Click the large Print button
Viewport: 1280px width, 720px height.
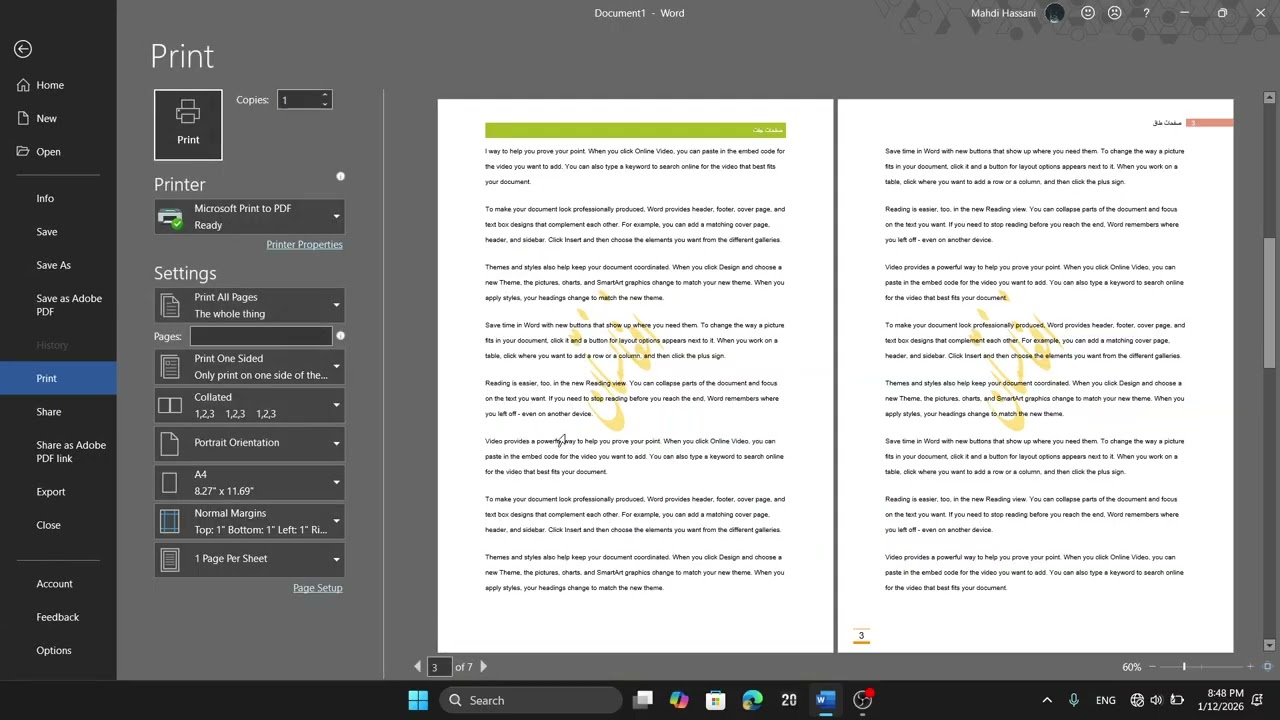tap(188, 125)
